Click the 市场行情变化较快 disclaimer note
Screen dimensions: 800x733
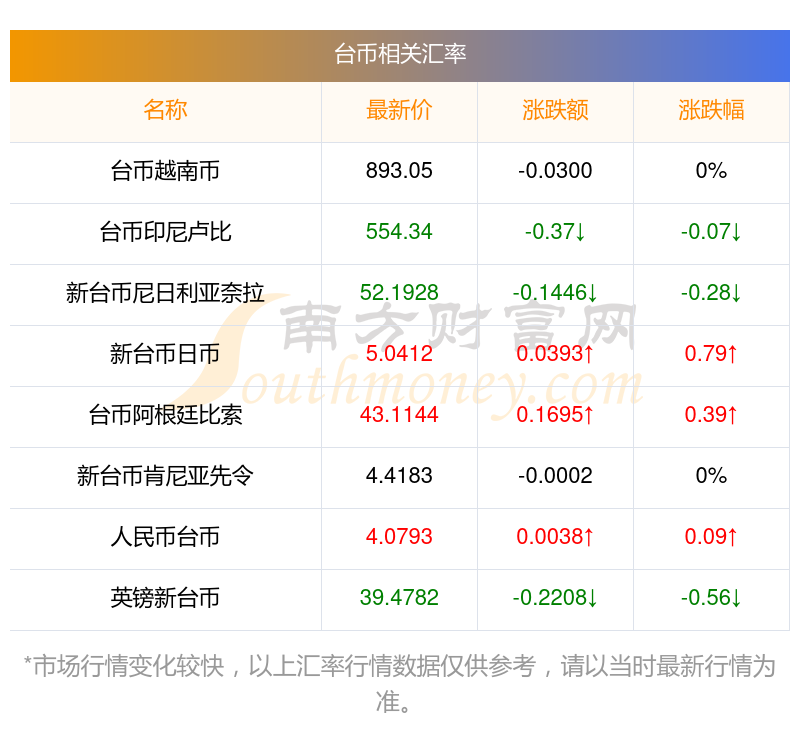400,684
